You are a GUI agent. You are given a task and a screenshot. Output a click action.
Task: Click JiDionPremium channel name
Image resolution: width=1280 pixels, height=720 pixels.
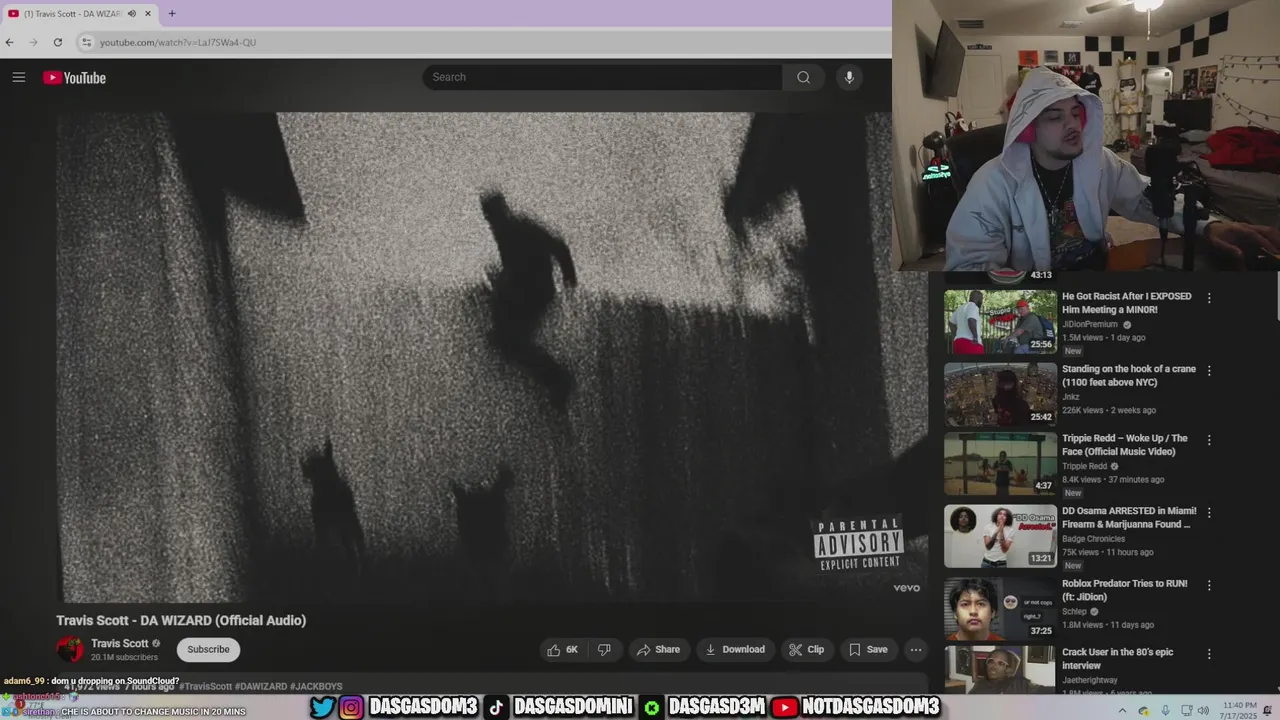coord(1090,325)
